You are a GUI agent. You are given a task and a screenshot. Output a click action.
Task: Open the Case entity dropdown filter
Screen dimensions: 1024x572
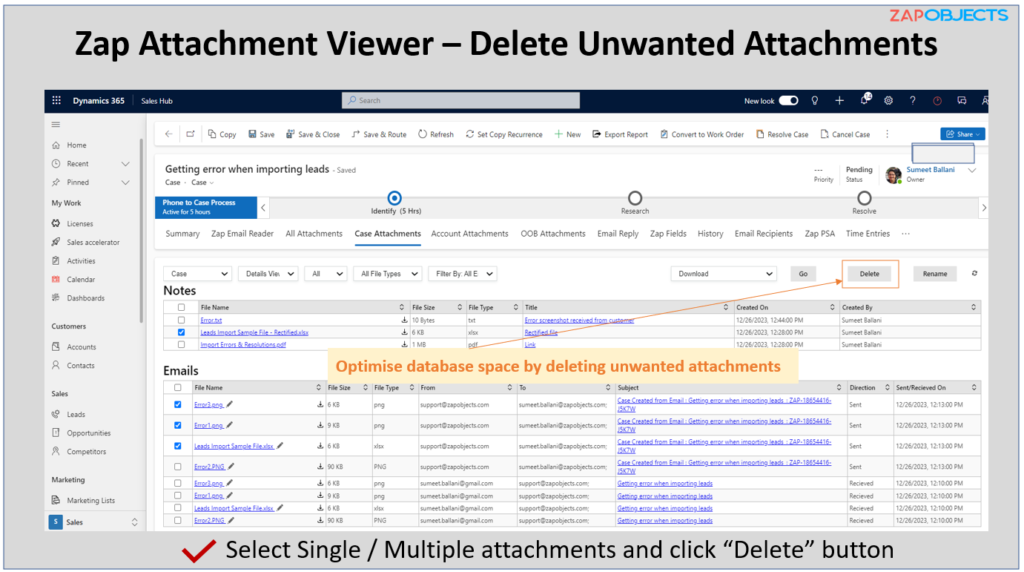pyautogui.click(x=198, y=274)
